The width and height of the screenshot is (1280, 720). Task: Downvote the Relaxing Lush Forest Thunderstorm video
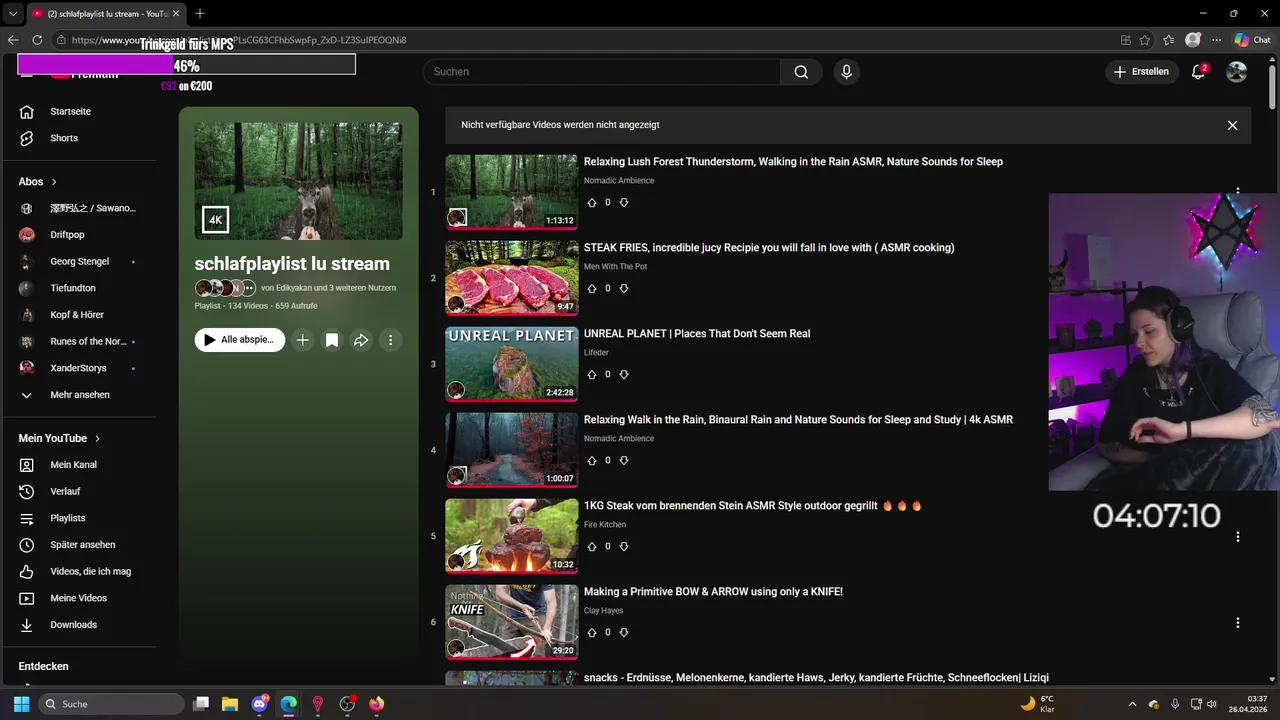624,203
